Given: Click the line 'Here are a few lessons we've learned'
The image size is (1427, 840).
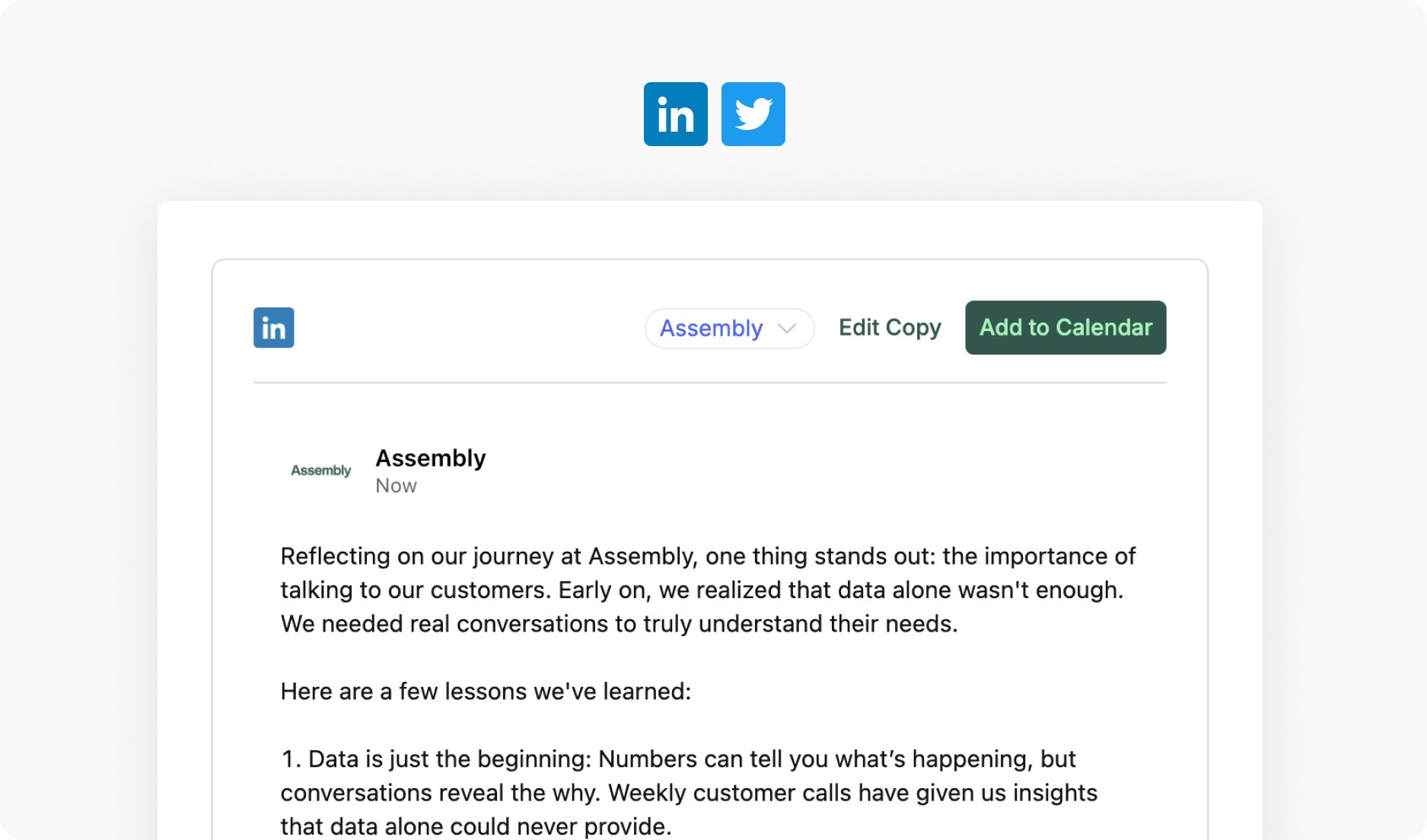Looking at the screenshot, I should [x=486, y=691].
